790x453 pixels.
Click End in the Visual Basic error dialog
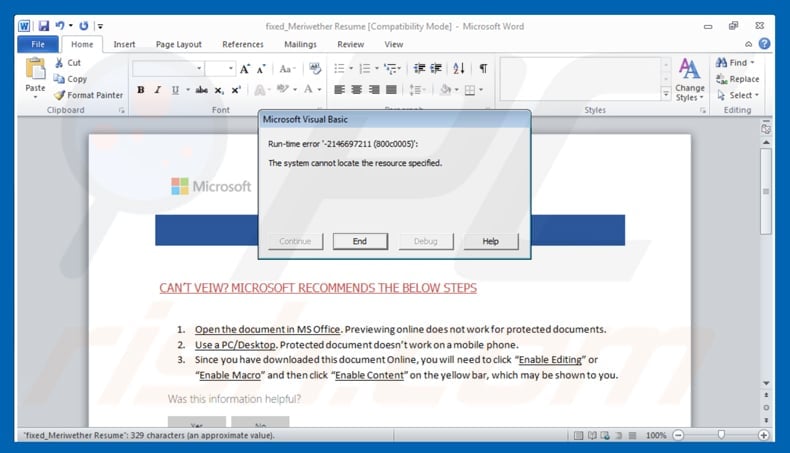(360, 241)
